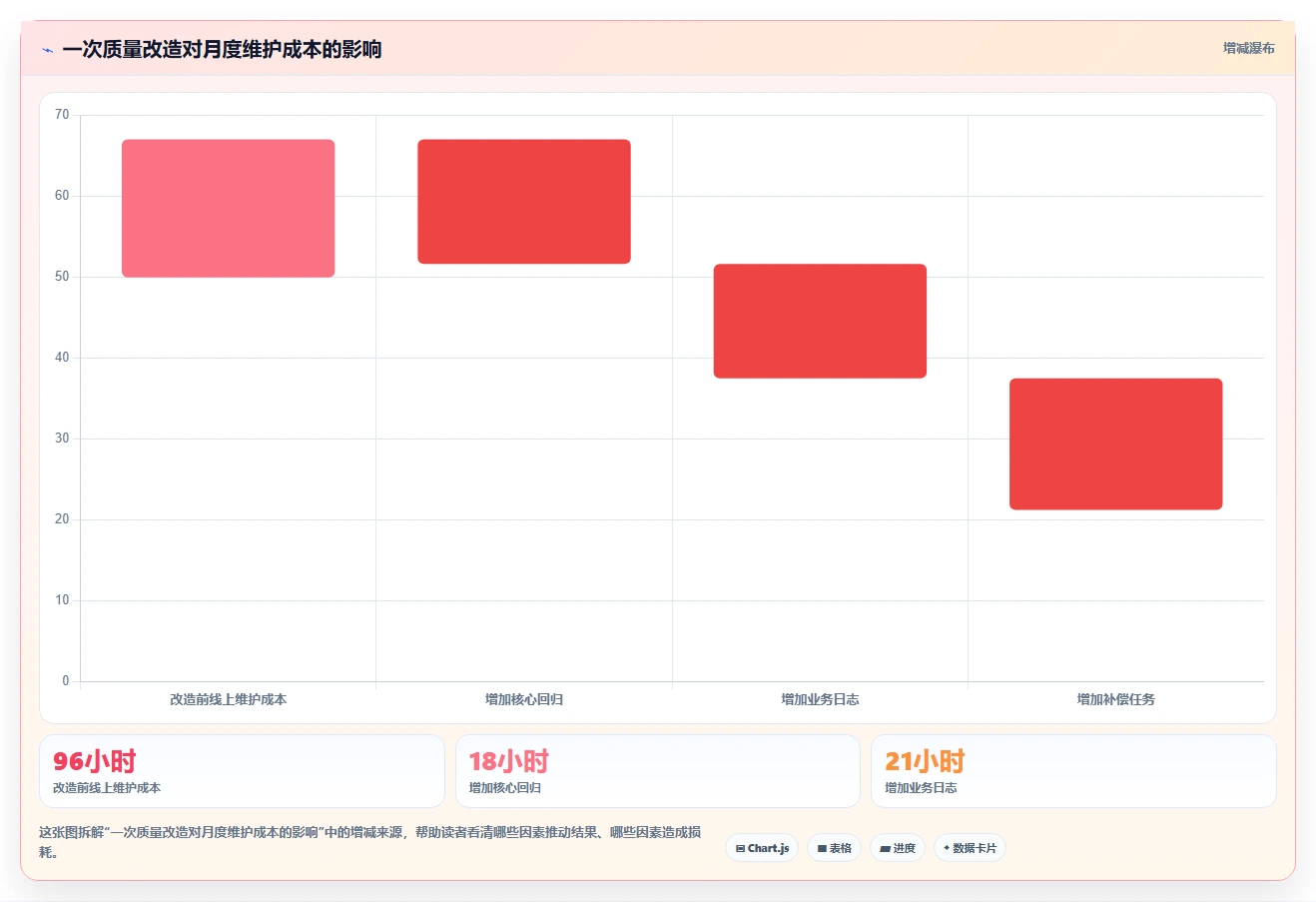The width and height of the screenshot is (1316, 902).
Task: Click the 增加业务日志 caption under 21小时
Action: pyautogui.click(x=921, y=788)
